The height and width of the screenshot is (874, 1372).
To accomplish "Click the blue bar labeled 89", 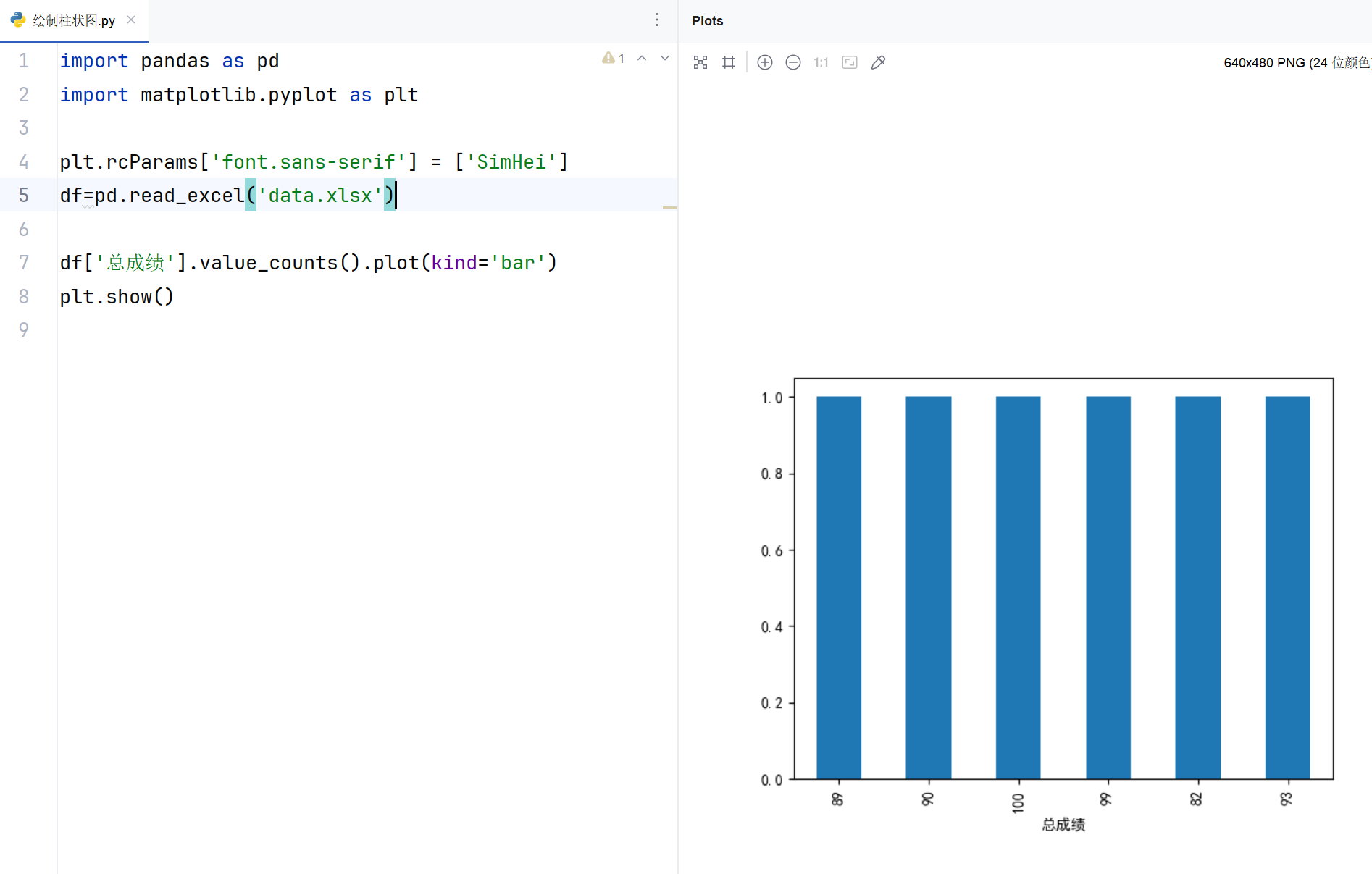I will click(839, 587).
